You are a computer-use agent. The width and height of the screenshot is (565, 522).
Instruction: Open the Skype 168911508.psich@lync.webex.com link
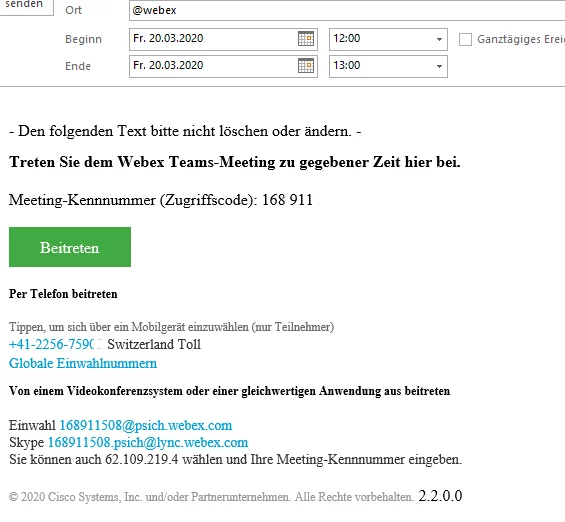148,442
